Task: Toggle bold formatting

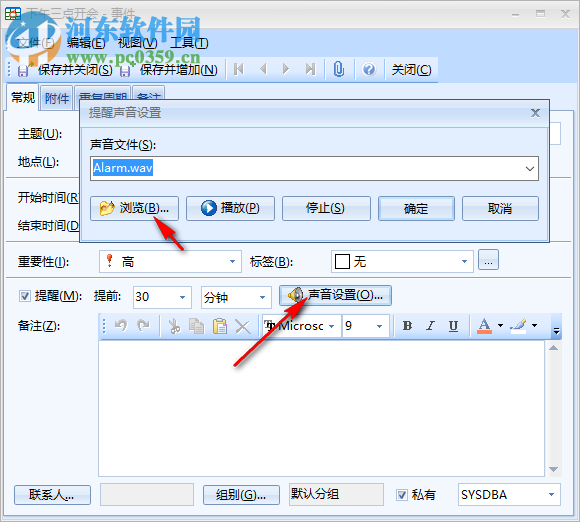Action: pos(407,326)
